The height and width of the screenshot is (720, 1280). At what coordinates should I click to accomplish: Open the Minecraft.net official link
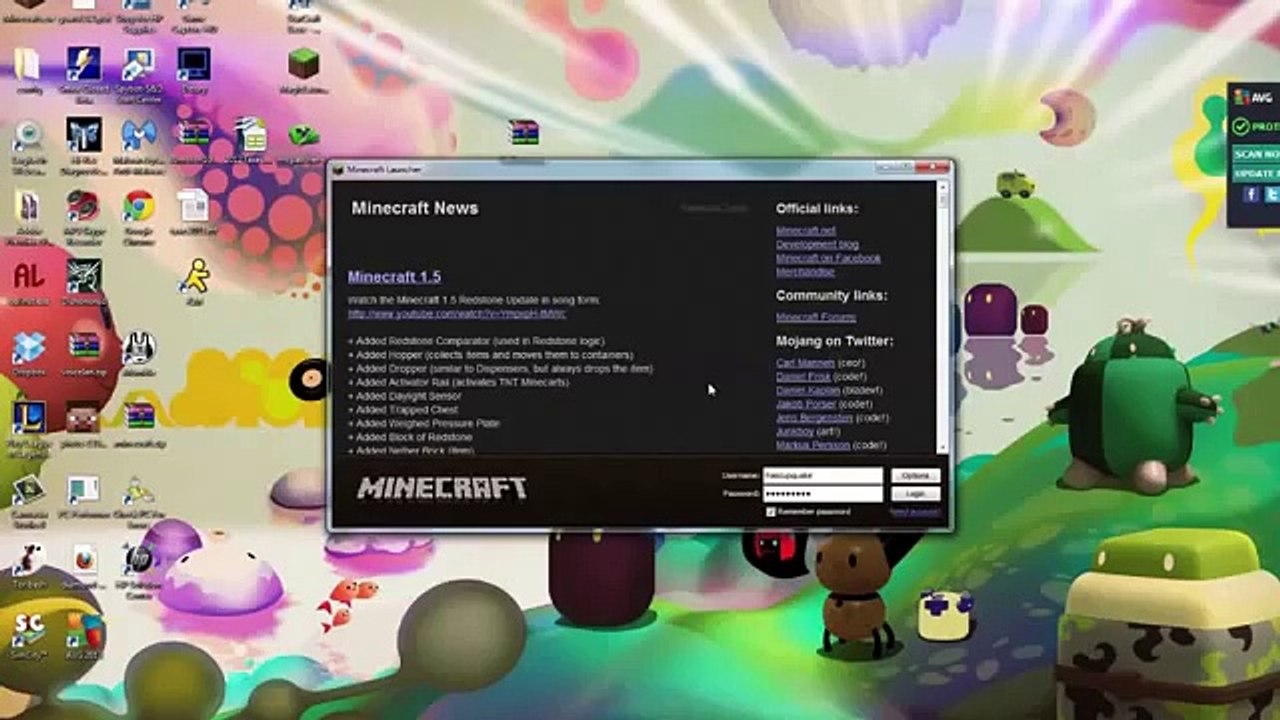tap(806, 231)
